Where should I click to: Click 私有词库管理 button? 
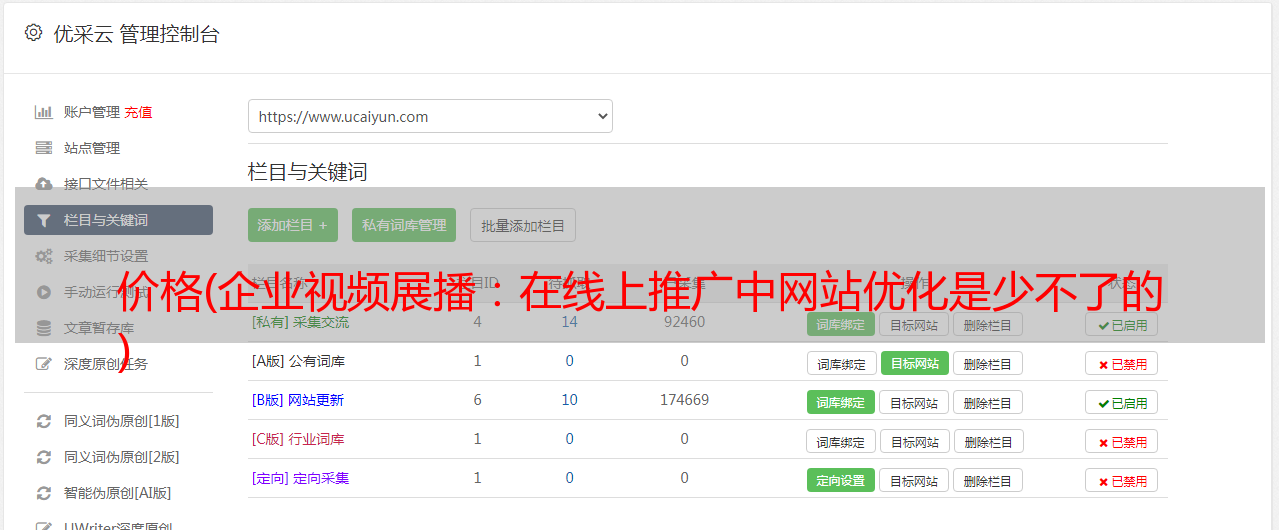404,225
